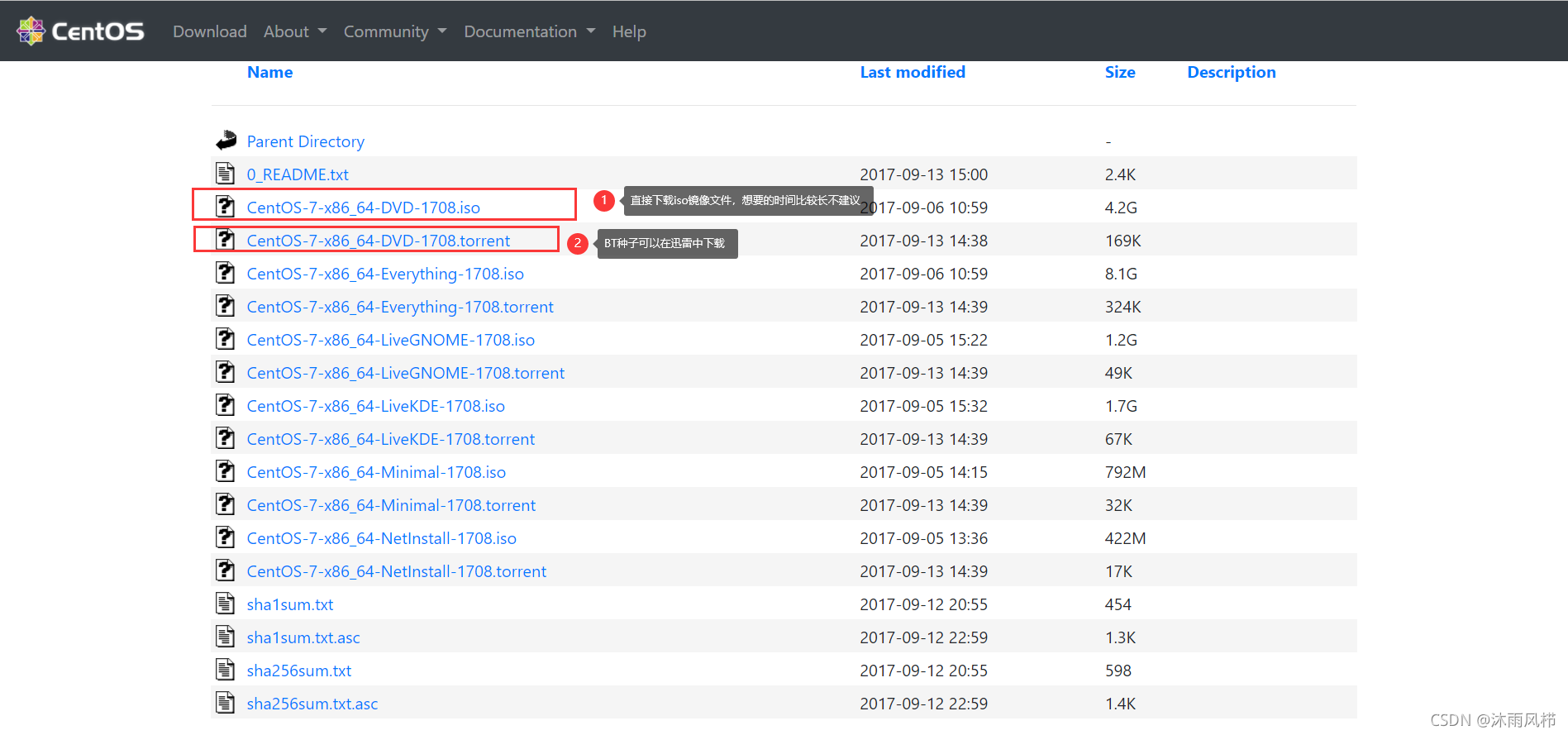Sort listing by Description column
Viewport: 1568px width, 735px height.
pos(1232,73)
